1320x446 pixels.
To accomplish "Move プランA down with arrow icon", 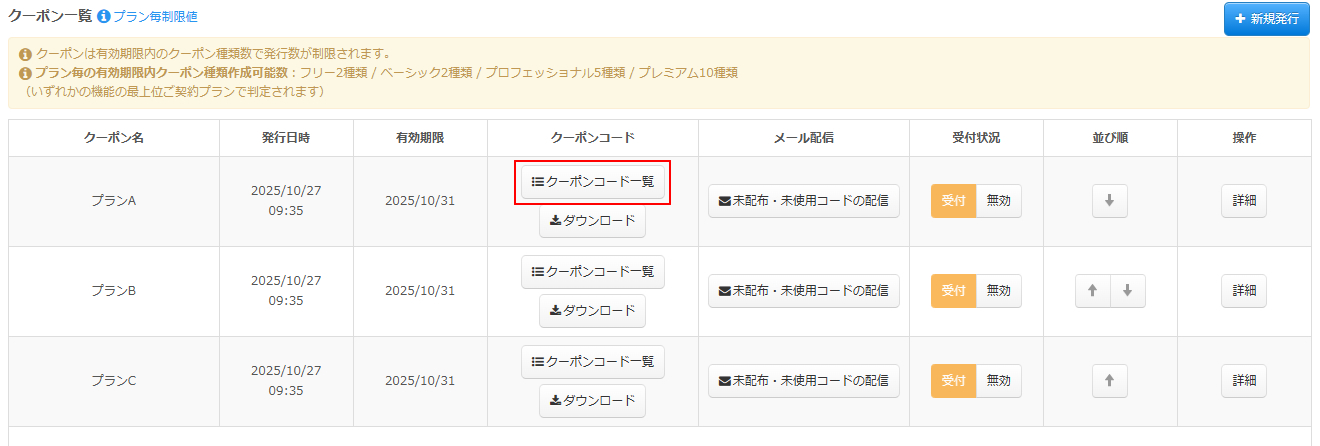I will (x=1109, y=201).
